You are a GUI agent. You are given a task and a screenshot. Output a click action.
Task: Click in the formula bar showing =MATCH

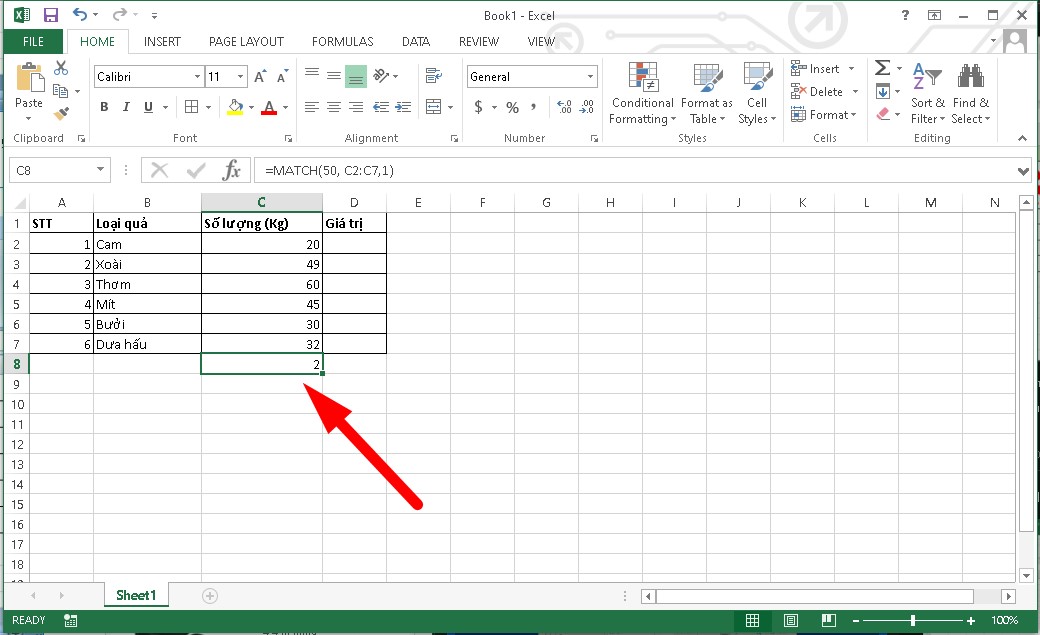coord(637,171)
